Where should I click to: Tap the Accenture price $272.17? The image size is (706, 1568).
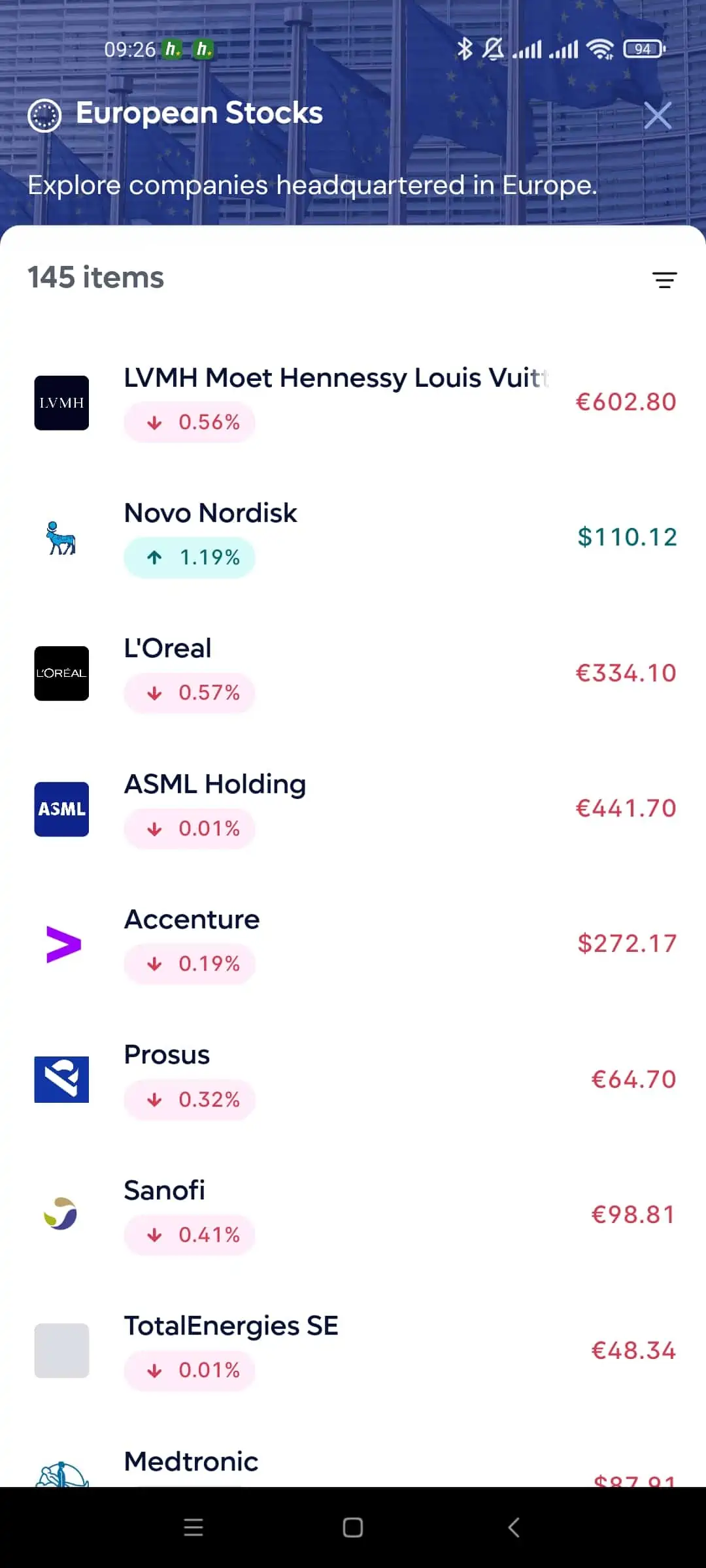[627, 944]
